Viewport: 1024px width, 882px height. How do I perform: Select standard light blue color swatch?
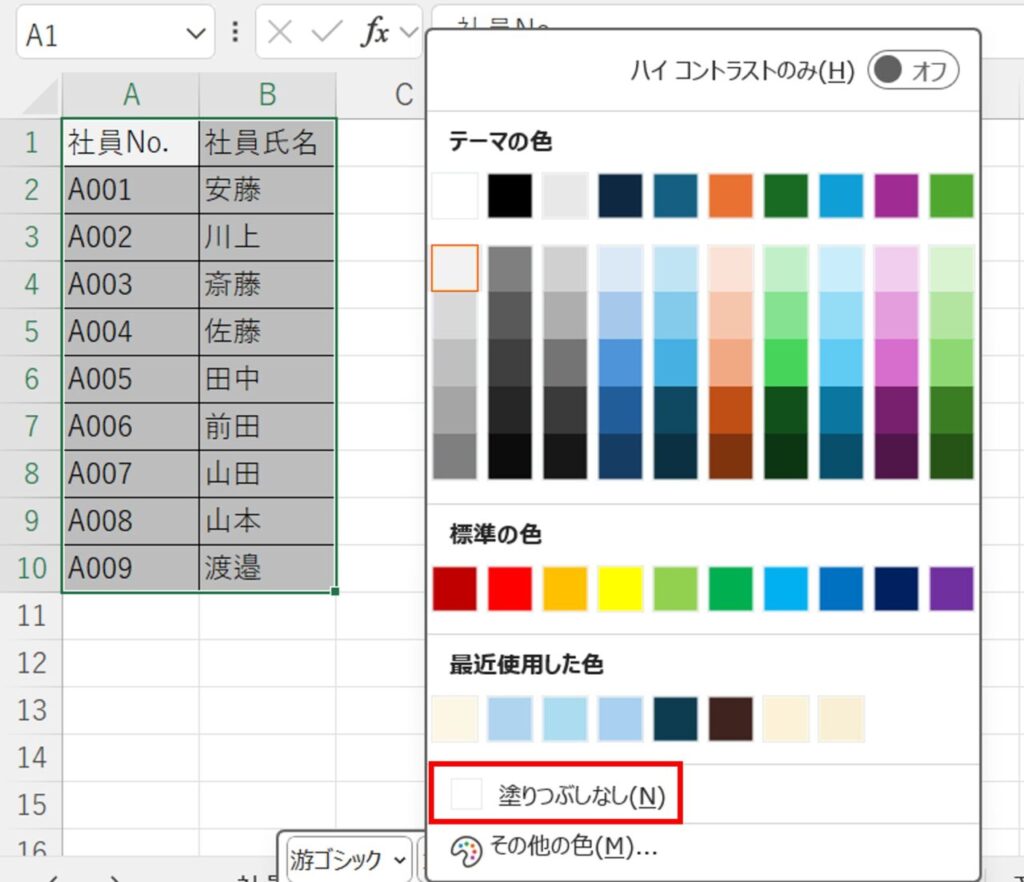[786, 589]
